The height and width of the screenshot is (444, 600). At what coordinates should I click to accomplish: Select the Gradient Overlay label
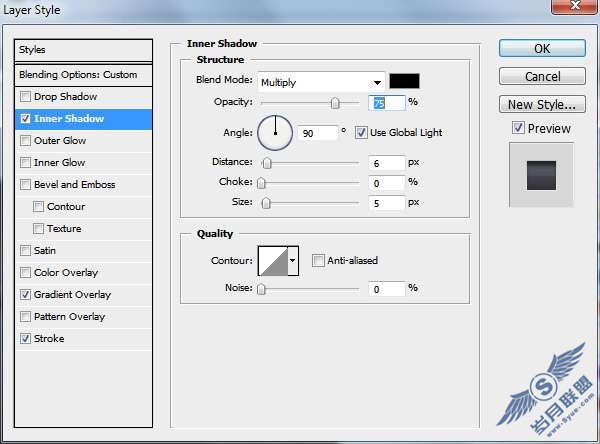pyautogui.click(x=72, y=295)
